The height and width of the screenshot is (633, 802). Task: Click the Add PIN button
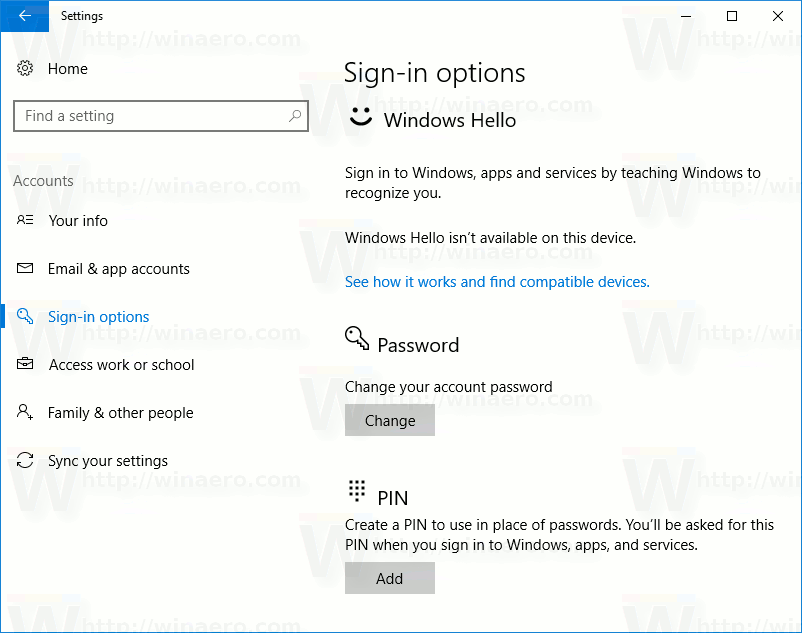(390, 578)
